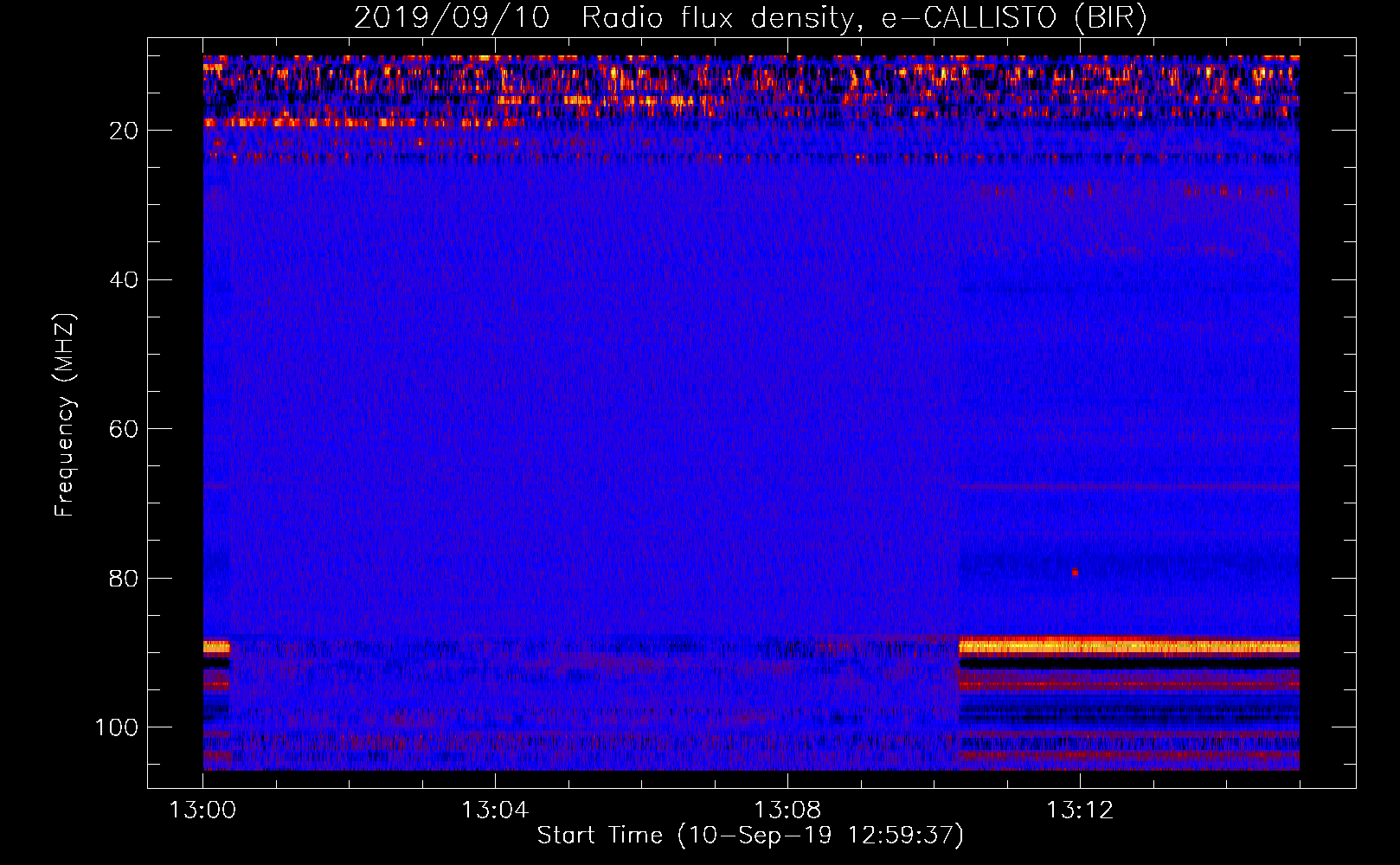Click the short bright band at 13:00 near 90 MHz

coord(216,647)
